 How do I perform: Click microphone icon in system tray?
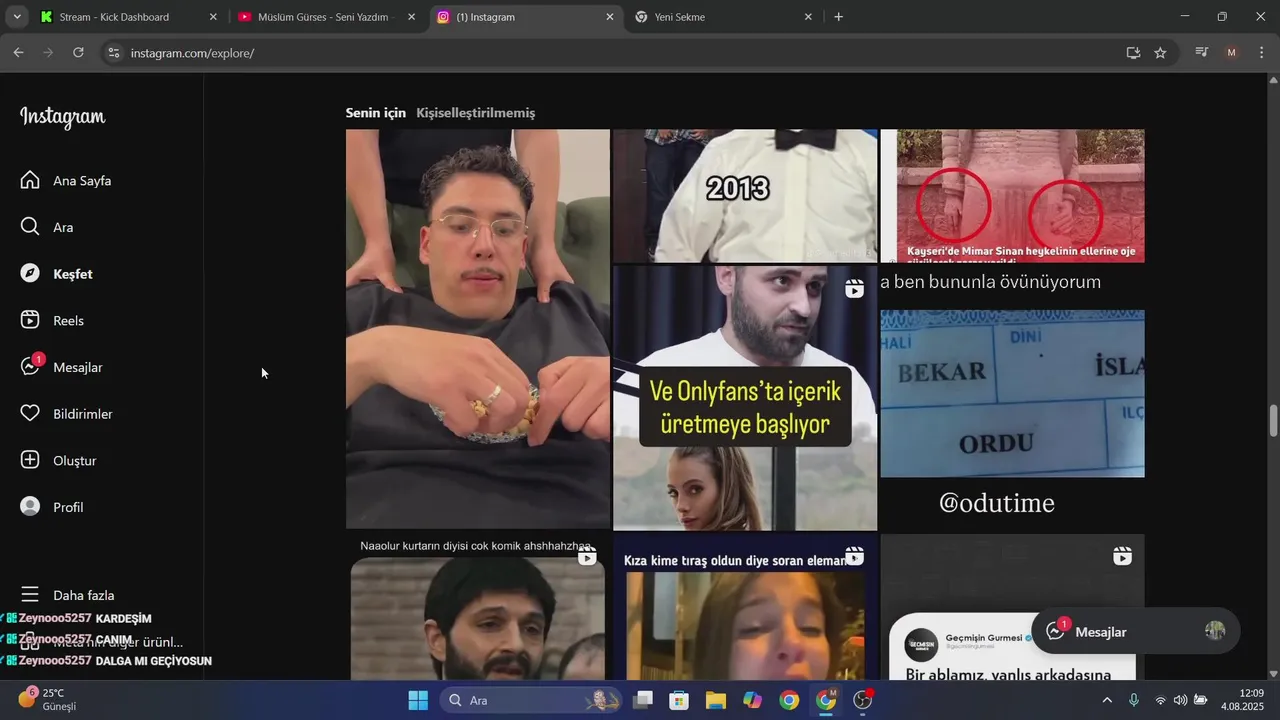click(1133, 700)
